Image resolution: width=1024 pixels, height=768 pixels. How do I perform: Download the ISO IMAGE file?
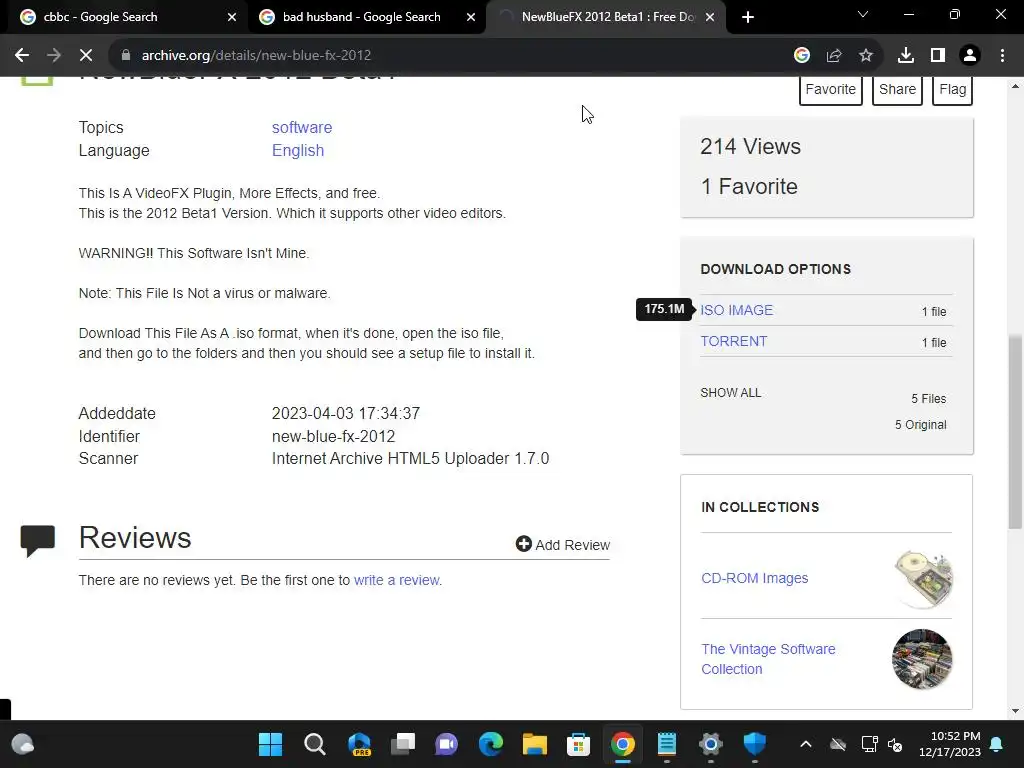pyautogui.click(x=737, y=310)
